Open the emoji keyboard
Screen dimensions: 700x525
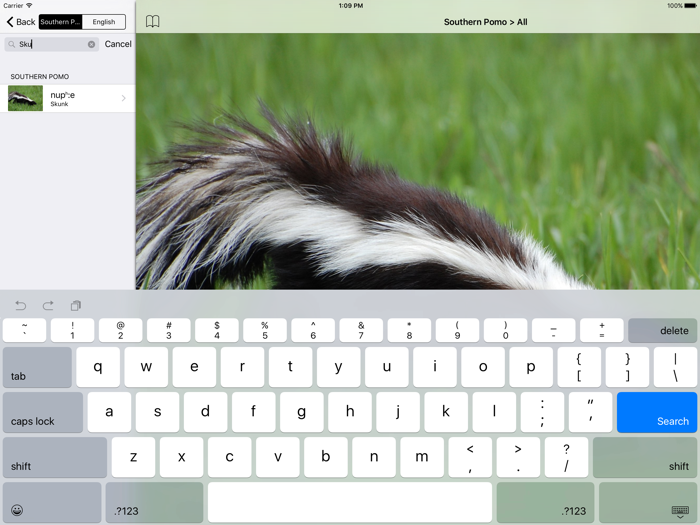(x=17, y=510)
